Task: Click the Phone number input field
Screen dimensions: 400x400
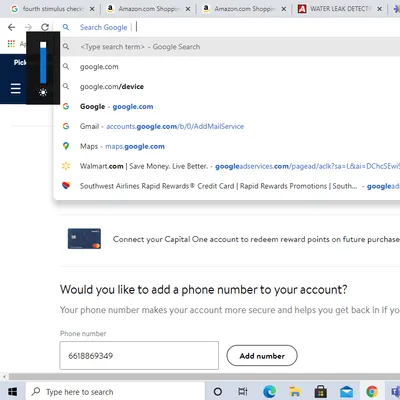Action: point(139,356)
